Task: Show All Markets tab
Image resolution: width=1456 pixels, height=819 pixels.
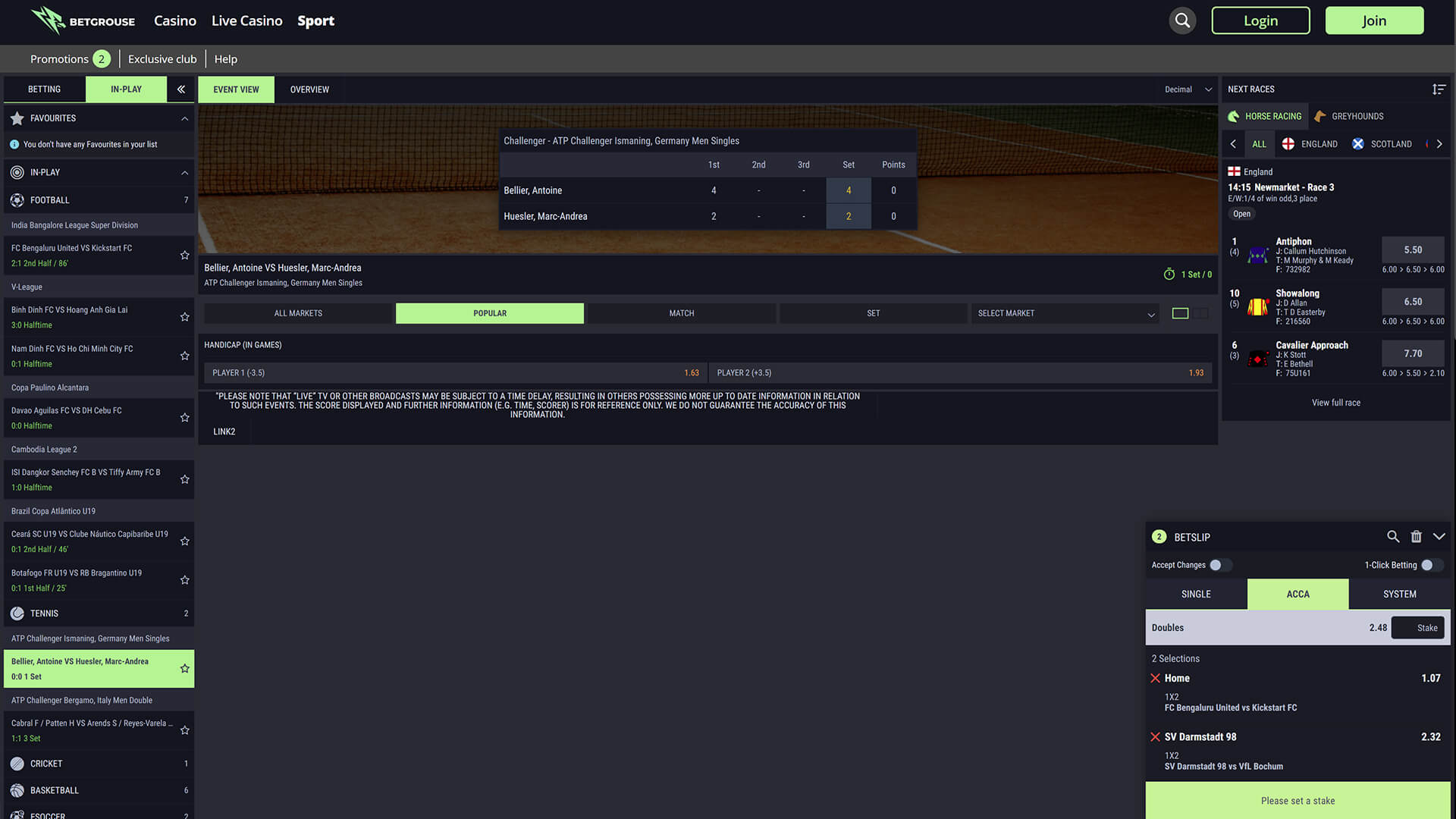Action: coord(298,313)
